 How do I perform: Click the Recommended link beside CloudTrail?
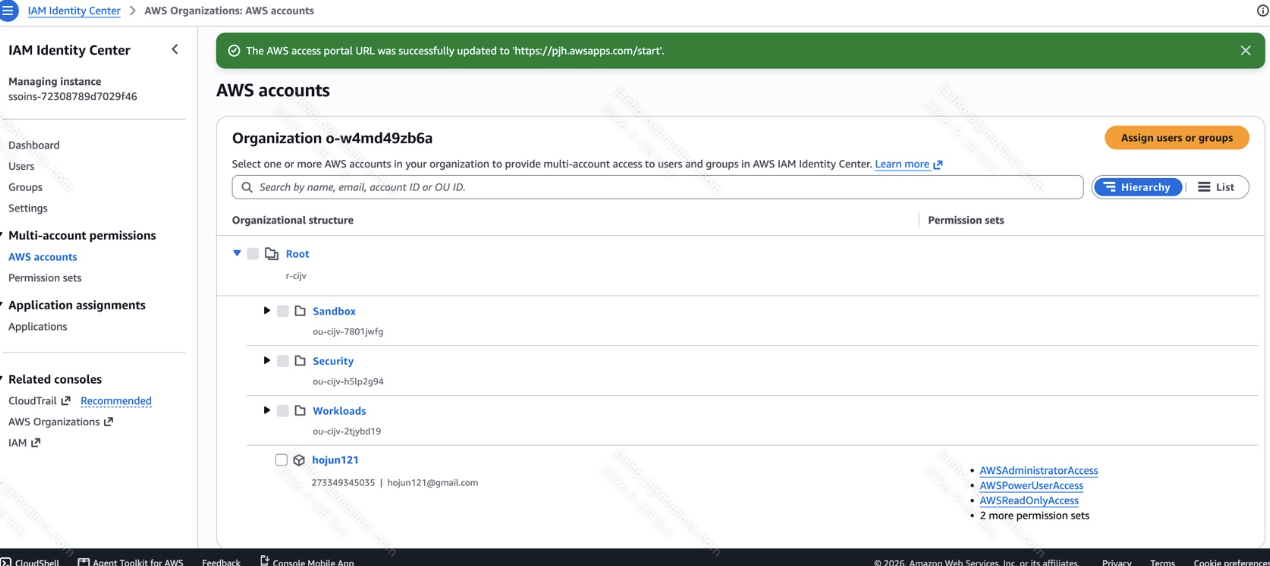coord(116,401)
